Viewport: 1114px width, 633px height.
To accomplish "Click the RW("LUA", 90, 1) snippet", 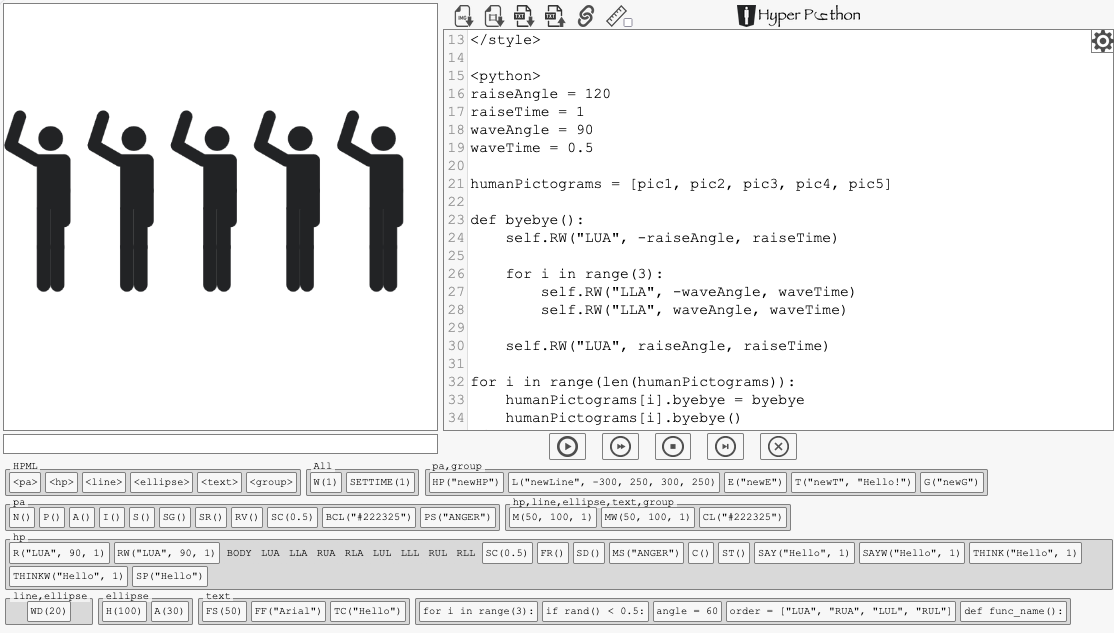I will [166, 553].
